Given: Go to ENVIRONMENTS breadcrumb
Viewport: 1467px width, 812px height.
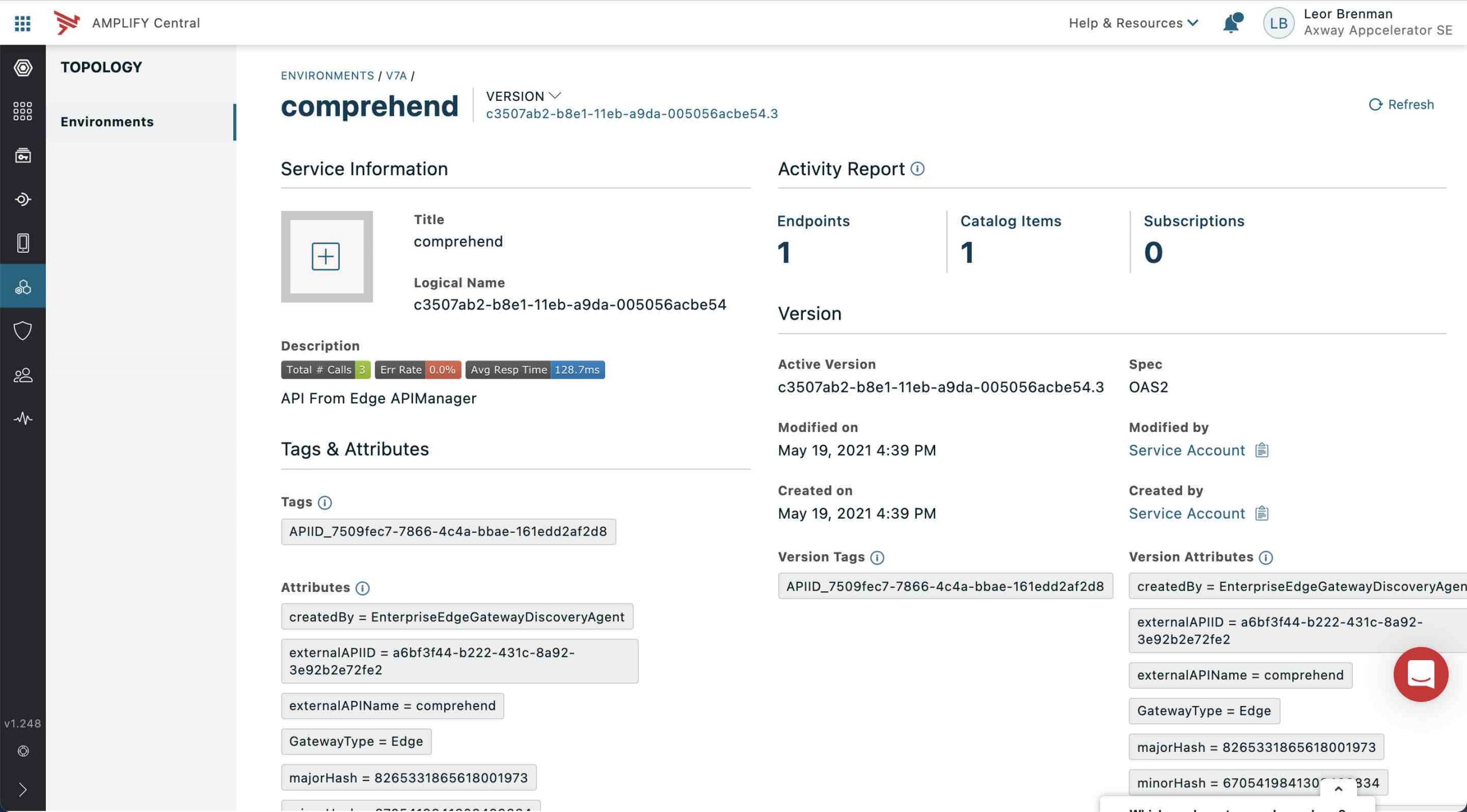Looking at the screenshot, I should point(327,75).
